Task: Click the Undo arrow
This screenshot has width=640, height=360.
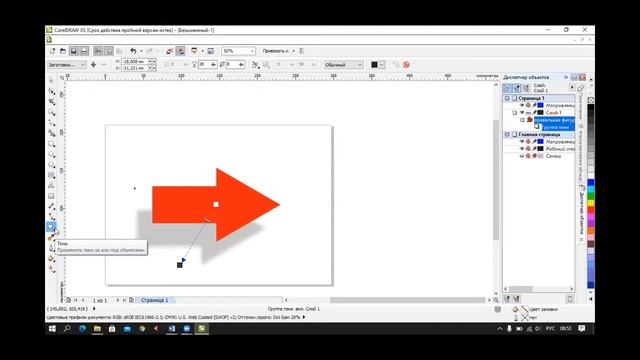Action: click(x=133, y=51)
